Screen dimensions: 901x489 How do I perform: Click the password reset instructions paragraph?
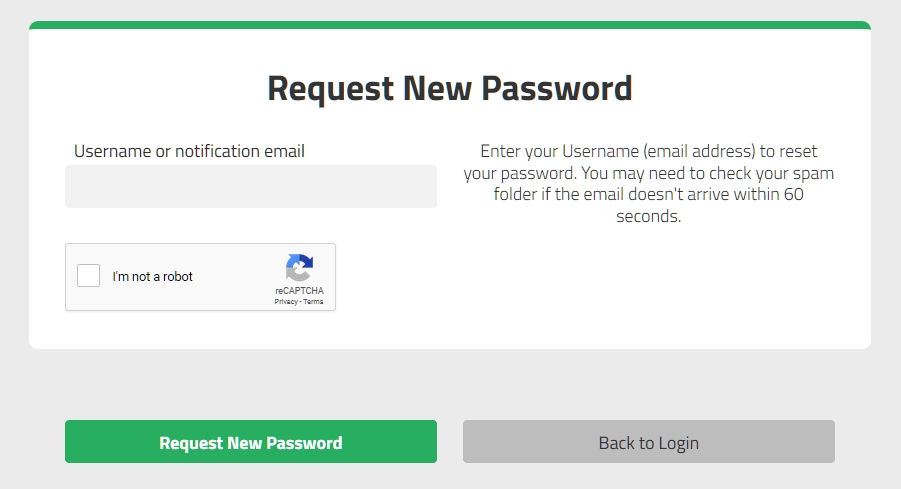[x=649, y=183]
